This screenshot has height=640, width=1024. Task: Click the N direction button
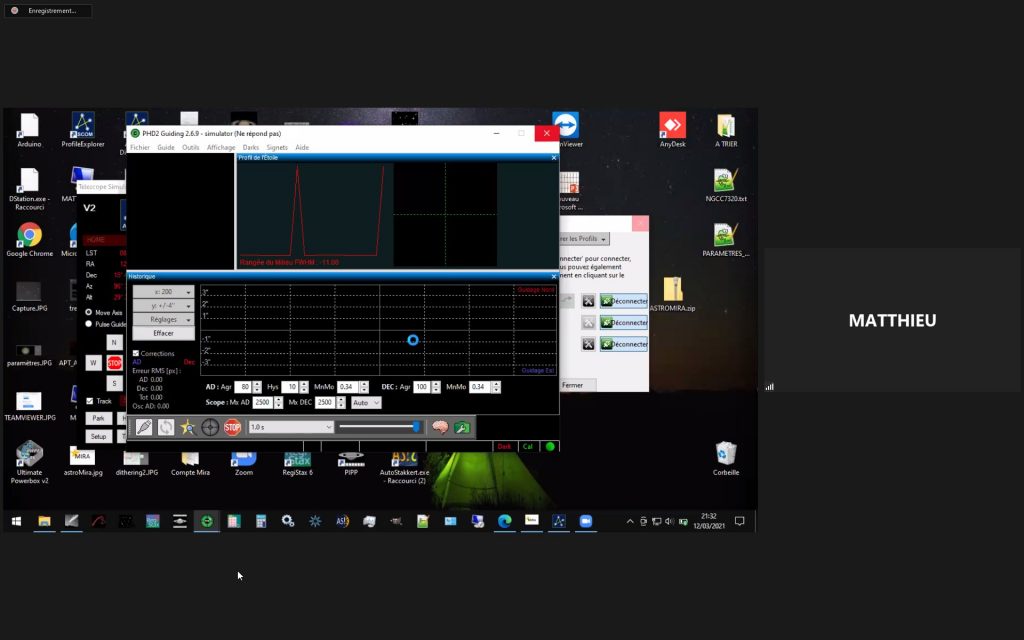(x=114, y=342)
